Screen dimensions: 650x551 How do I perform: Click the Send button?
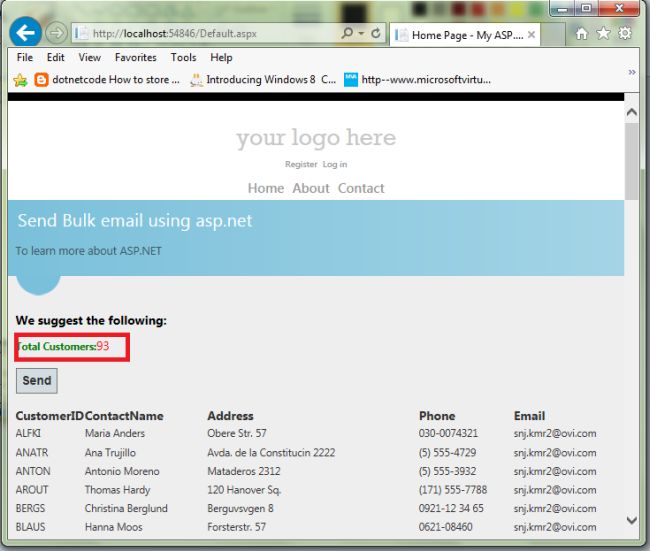[37, 381]
